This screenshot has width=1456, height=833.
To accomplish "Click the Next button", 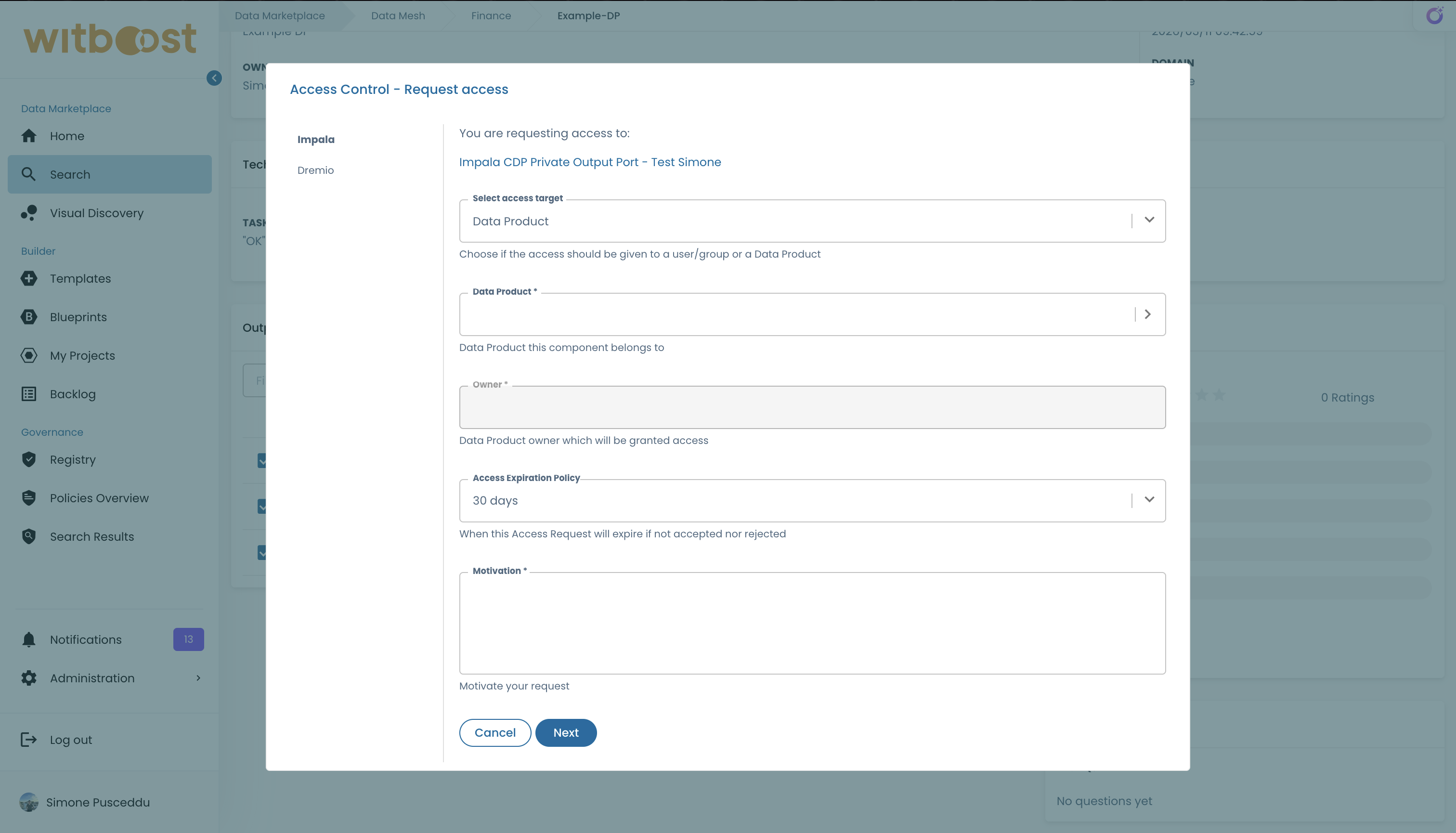I will click(566, 732).
